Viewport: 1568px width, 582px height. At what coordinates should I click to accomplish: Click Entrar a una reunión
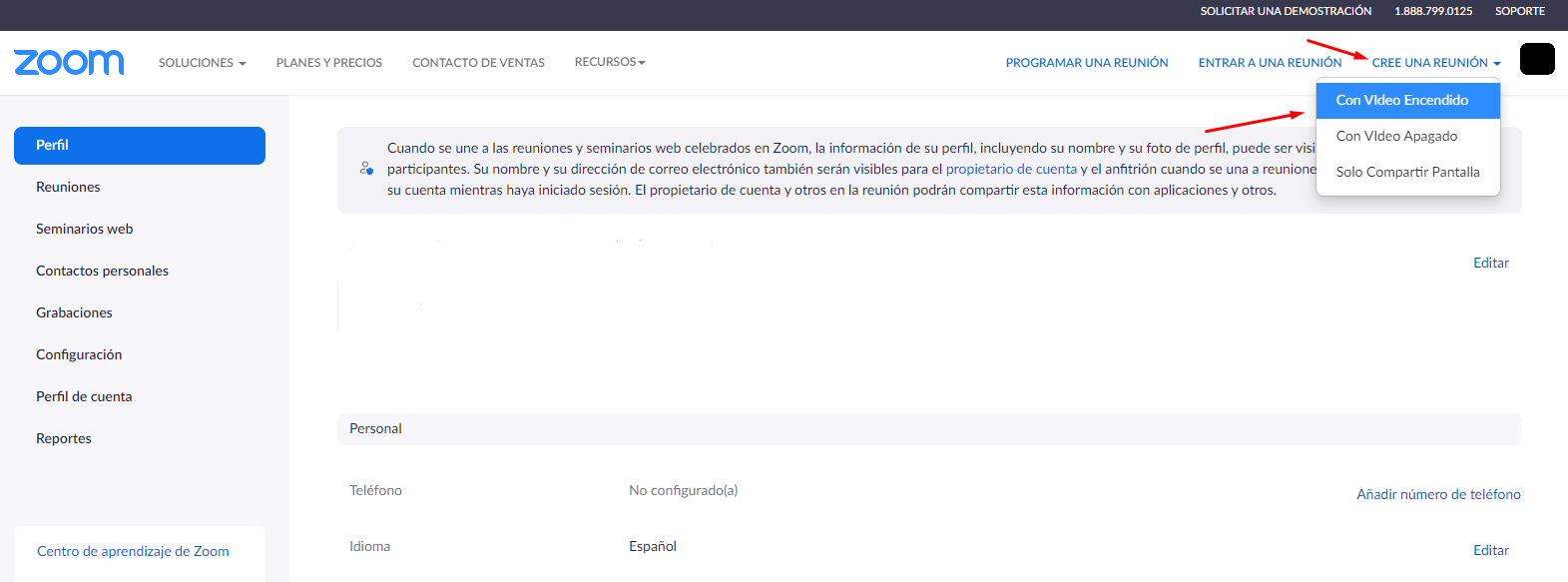click(x=1270, y=62)
